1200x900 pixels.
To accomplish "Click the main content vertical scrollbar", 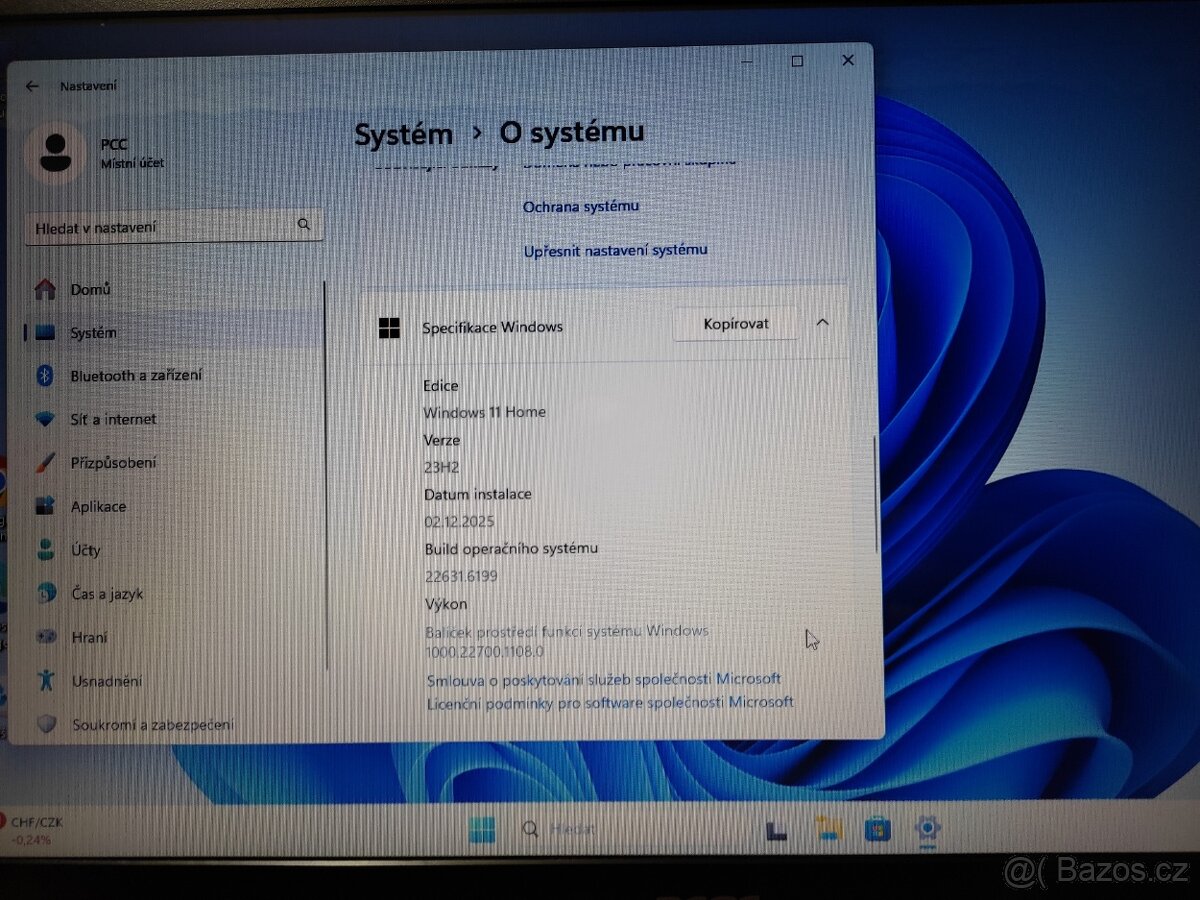I will 877,493.
